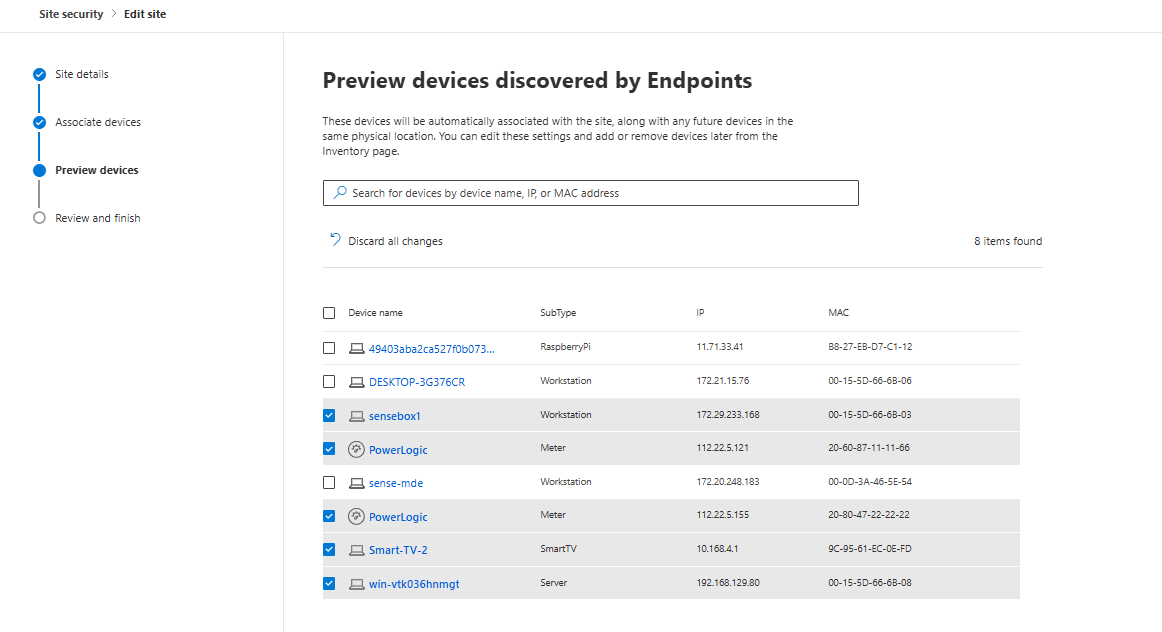Click the RaspberryPi device icon in first row
This screenshot has height=632, width=1162.
tap(356, 349)
